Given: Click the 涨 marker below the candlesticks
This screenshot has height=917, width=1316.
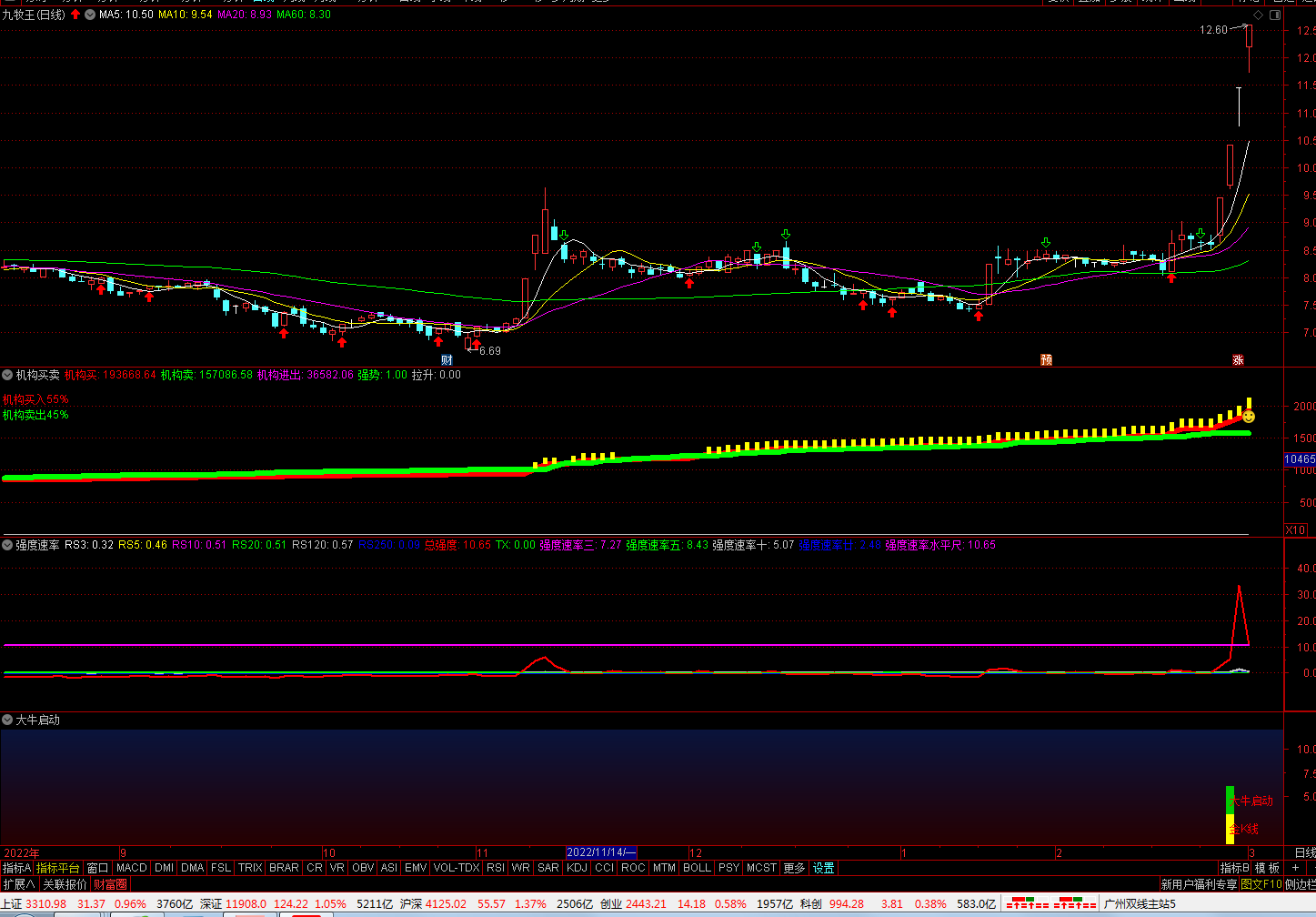Looking at the screenshot, I should 1238,360.
